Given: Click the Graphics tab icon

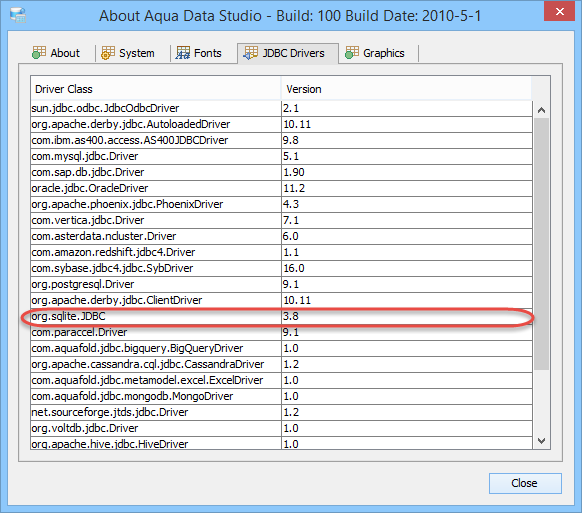Looking at the screenshot, I should click(352, 53).
